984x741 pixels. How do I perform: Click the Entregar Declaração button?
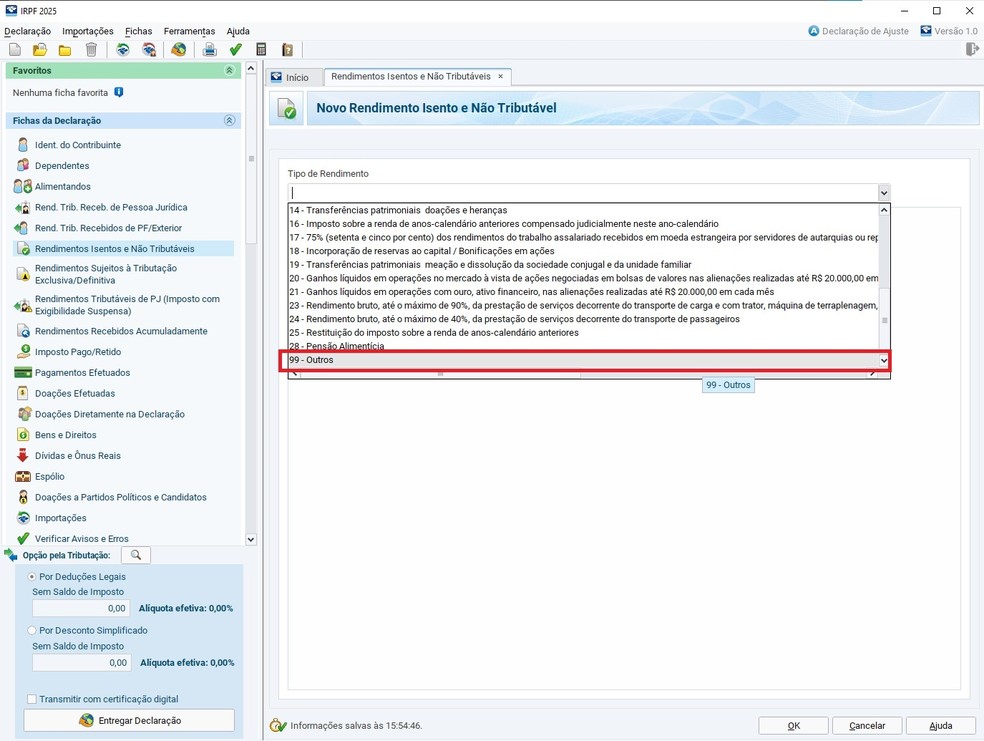pos(129,720)
